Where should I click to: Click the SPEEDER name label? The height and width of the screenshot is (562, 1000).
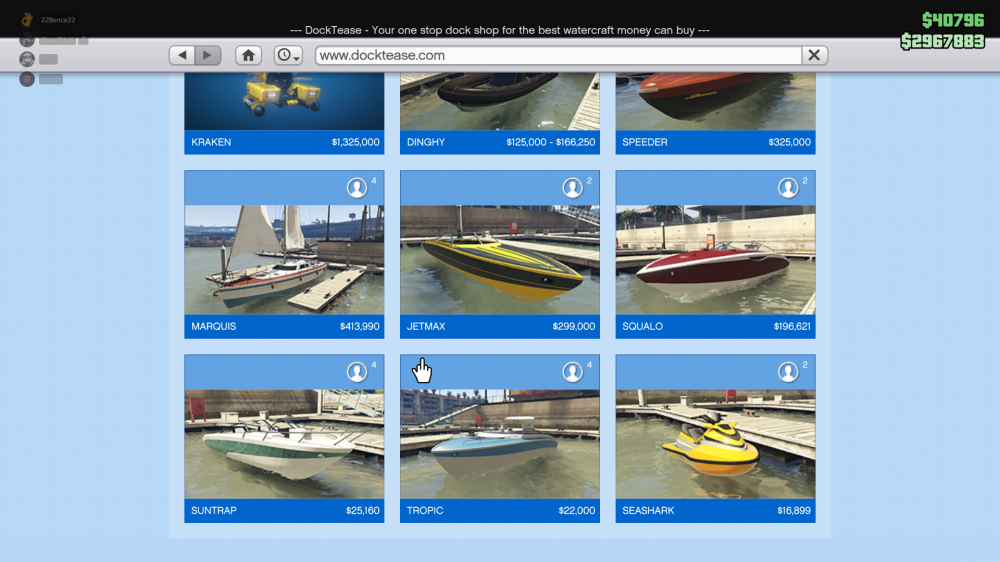(645, 142)
